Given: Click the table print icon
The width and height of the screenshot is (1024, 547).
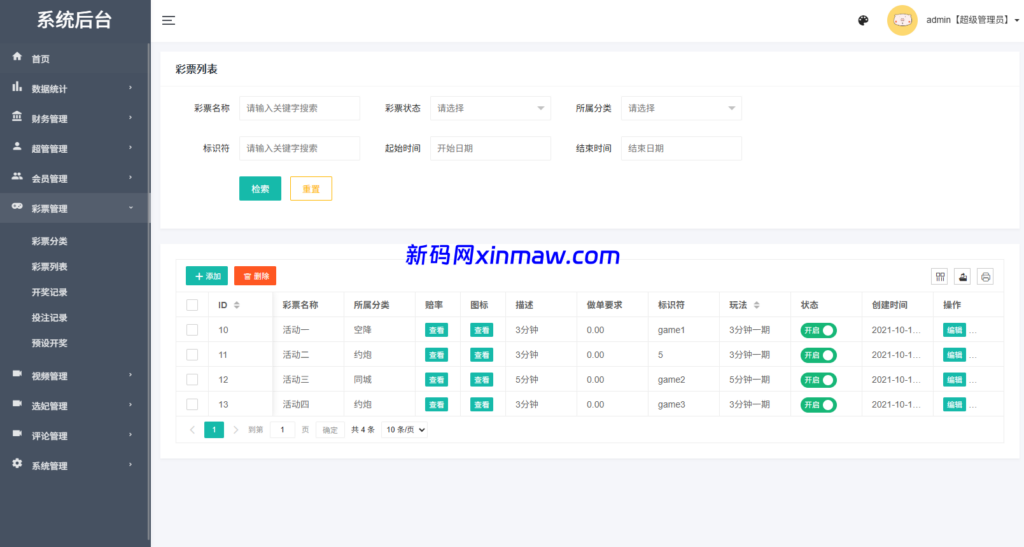Looking at the screenshot, I should [985, 277].
